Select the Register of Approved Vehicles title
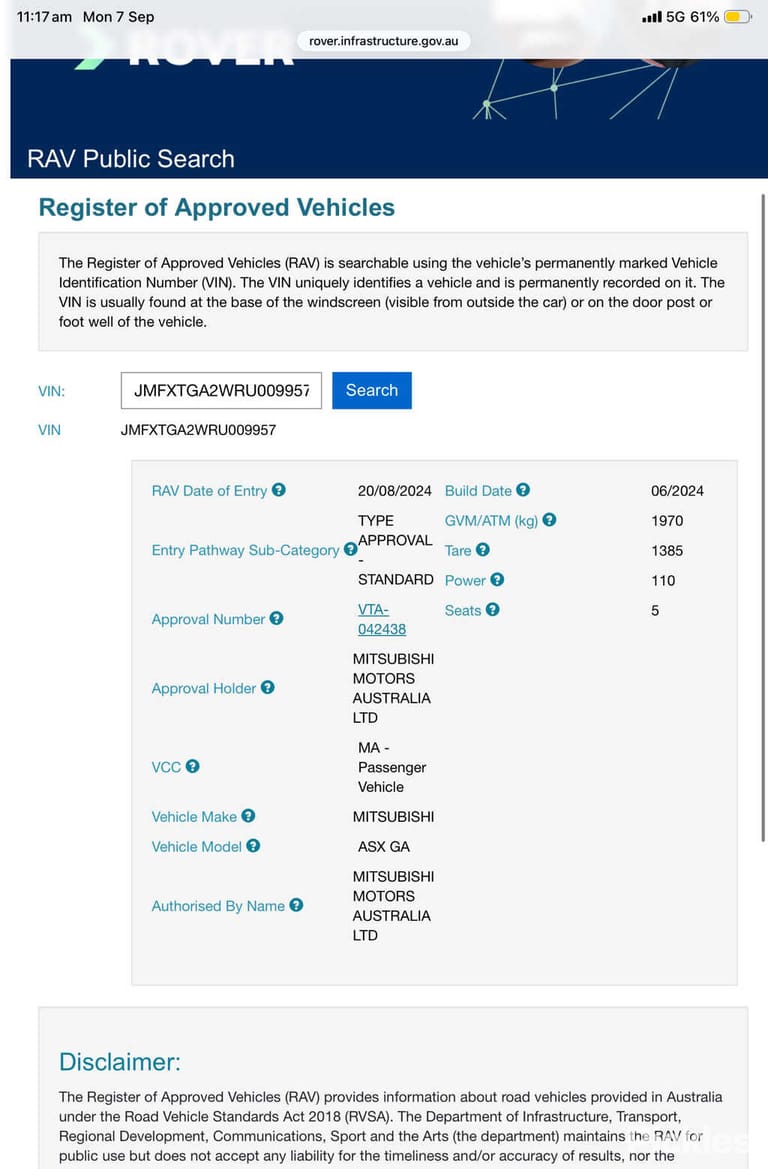This screenshot has height=1169, width=768. pyautogui.click(x=217, y=207)
